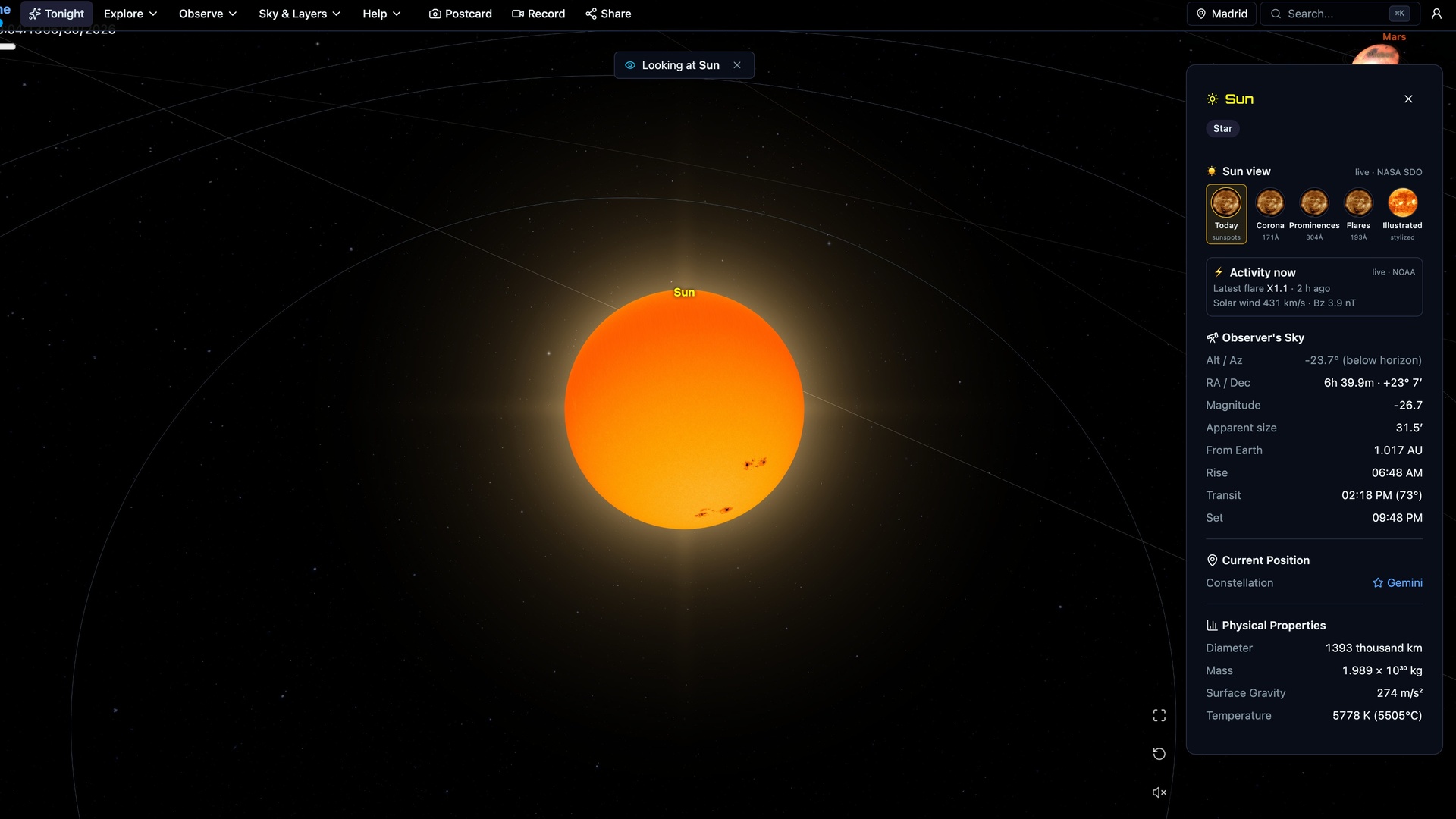
Task: Share the current view
Action: click(x=608, y=14)
